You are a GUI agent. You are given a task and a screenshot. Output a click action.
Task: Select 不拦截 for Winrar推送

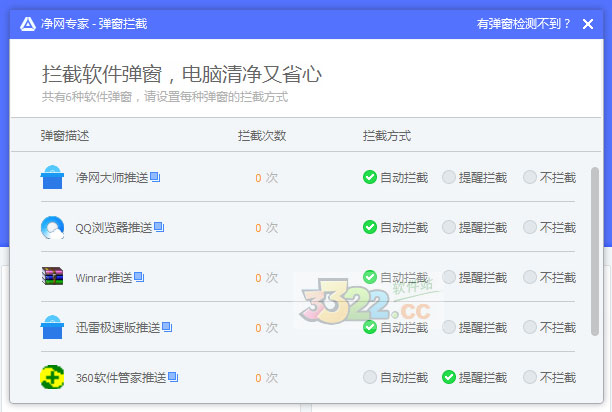click(x=550, y=277)
